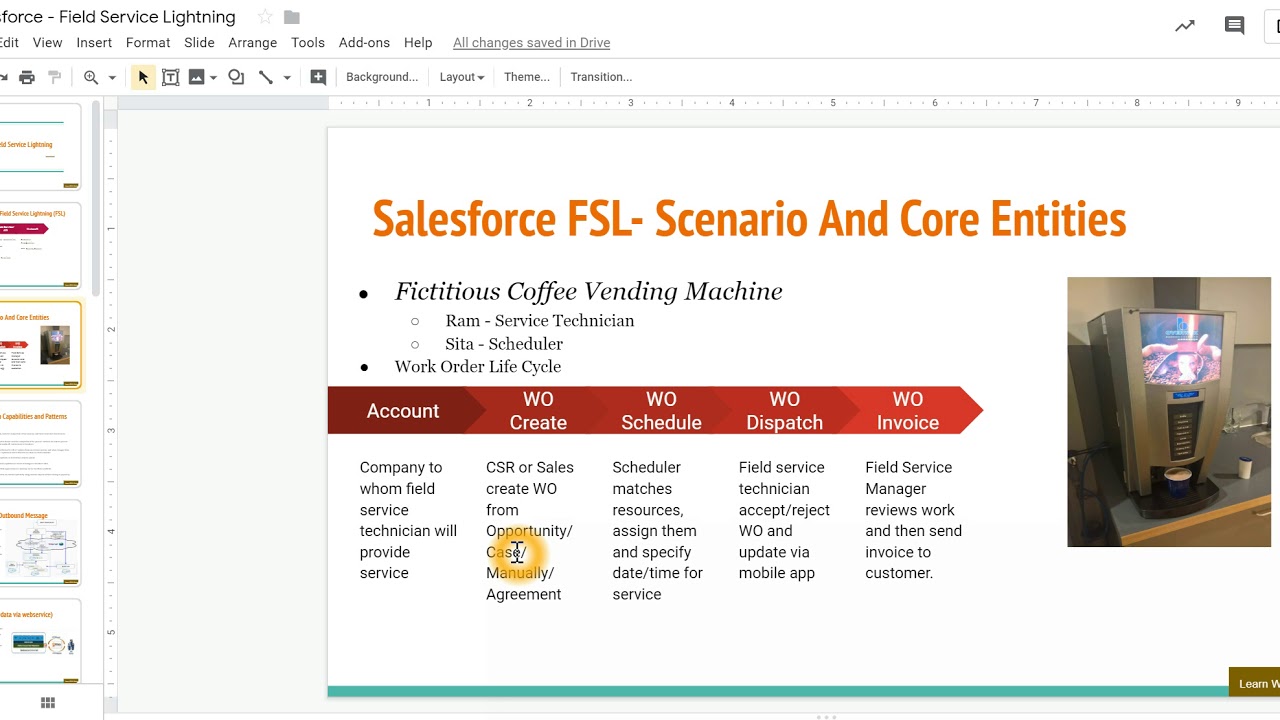Click 'Field service technician accept/reject' text block
Viewport: 1280px width, 720px height.
coord(785,520)
